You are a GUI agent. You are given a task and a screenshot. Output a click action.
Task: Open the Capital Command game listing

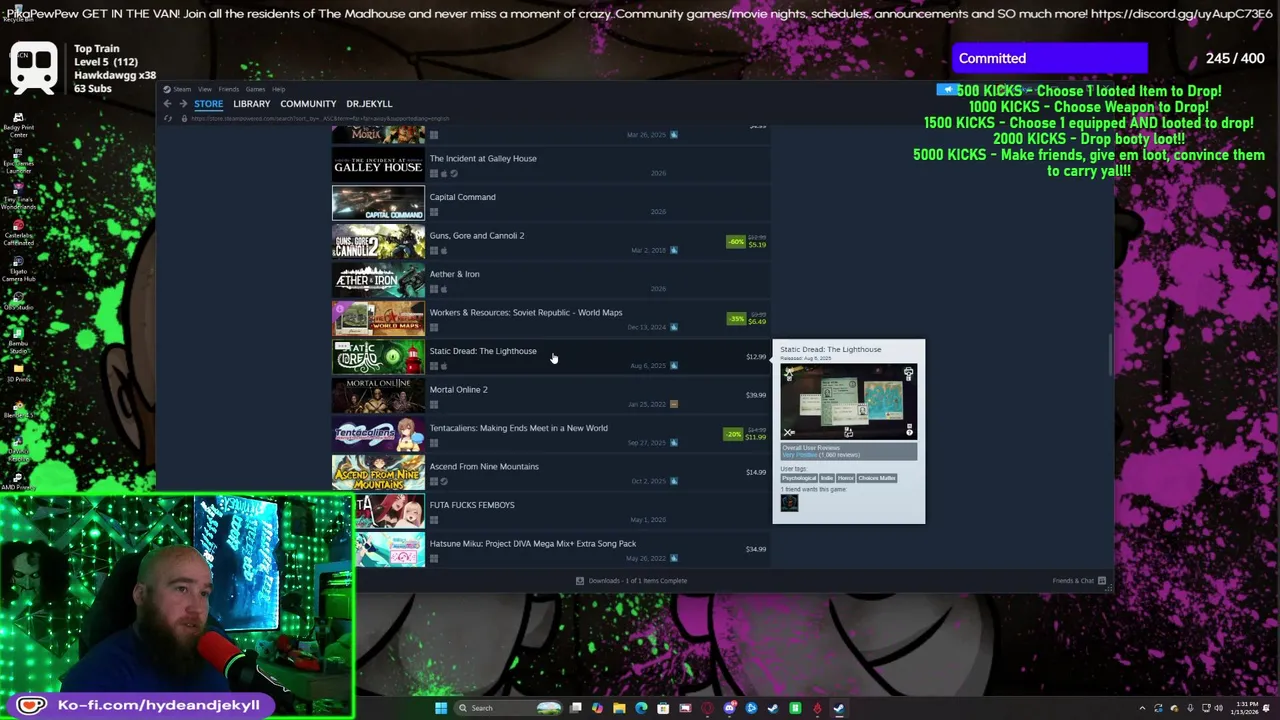coord(551,203)
